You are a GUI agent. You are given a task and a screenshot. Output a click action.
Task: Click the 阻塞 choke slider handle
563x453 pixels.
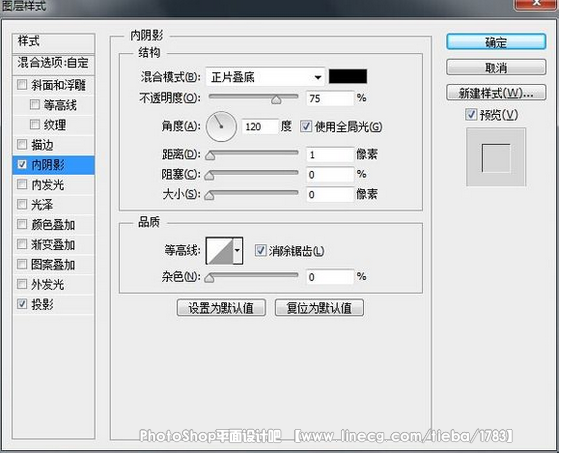210,175
